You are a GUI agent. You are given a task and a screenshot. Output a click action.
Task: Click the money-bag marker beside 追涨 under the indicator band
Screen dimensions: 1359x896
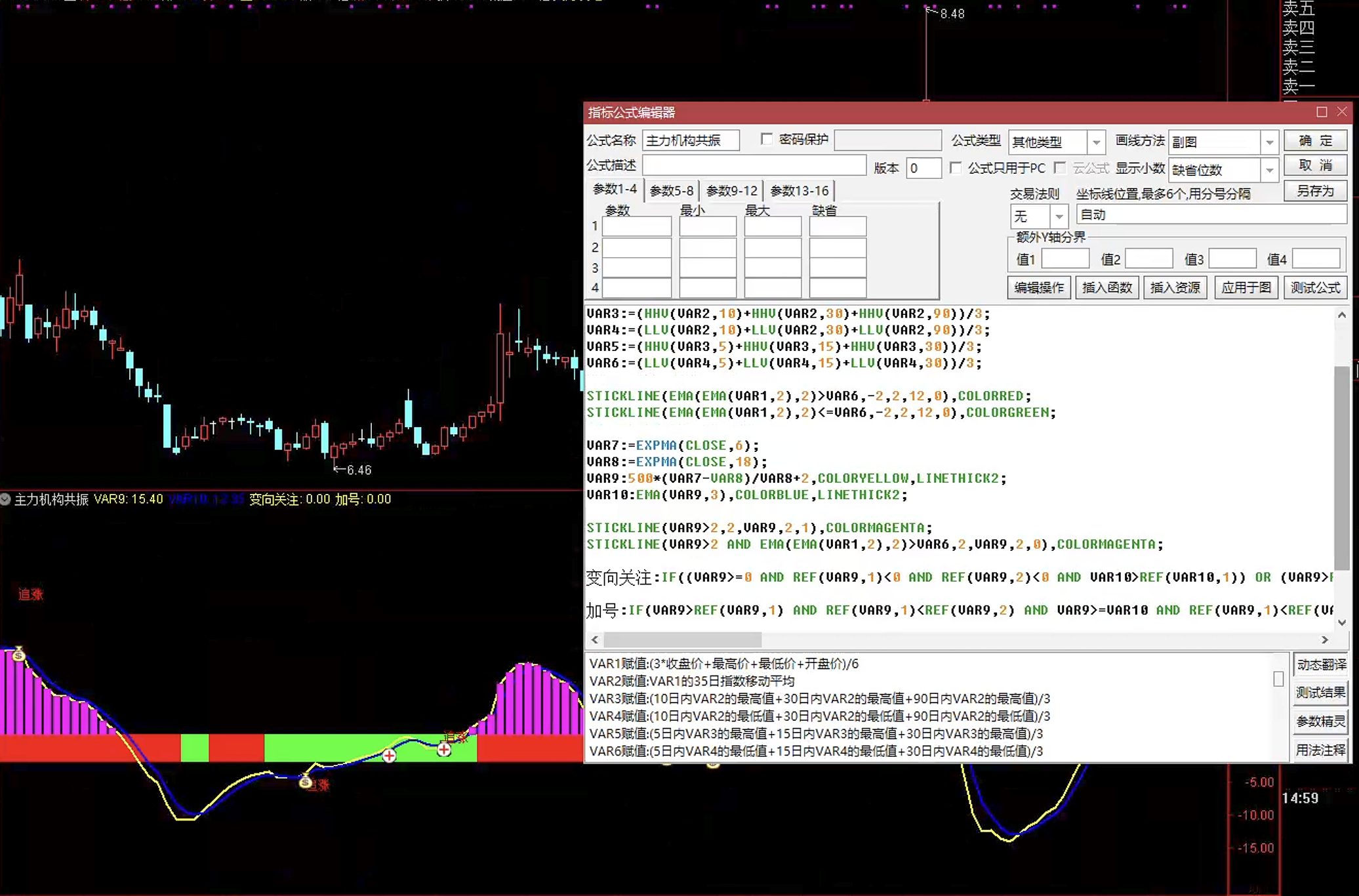(x=305, y=781)
